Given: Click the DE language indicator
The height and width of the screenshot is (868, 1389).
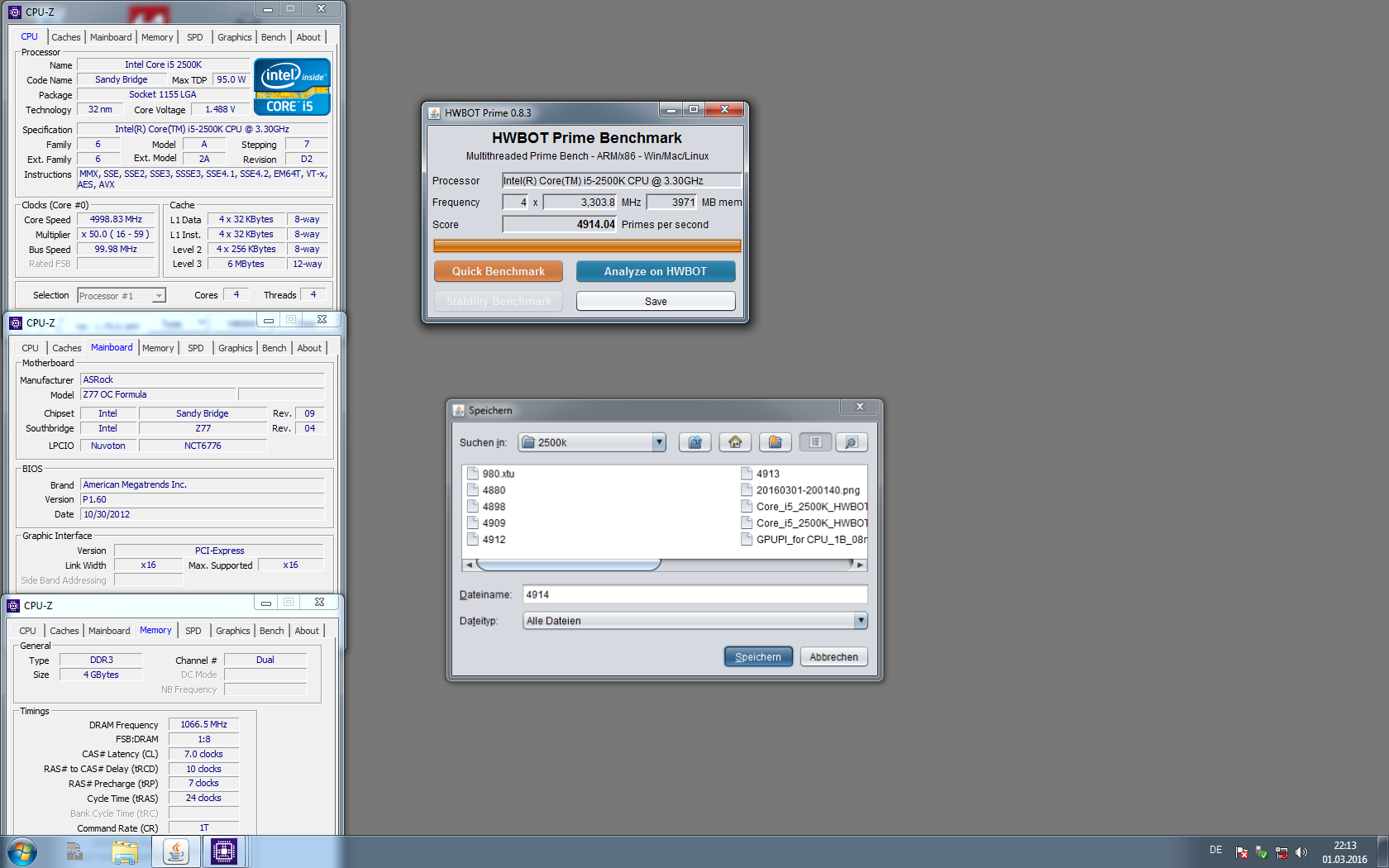Looking at the screenshot, I should pyautogui.click(x=1215, y=850).
